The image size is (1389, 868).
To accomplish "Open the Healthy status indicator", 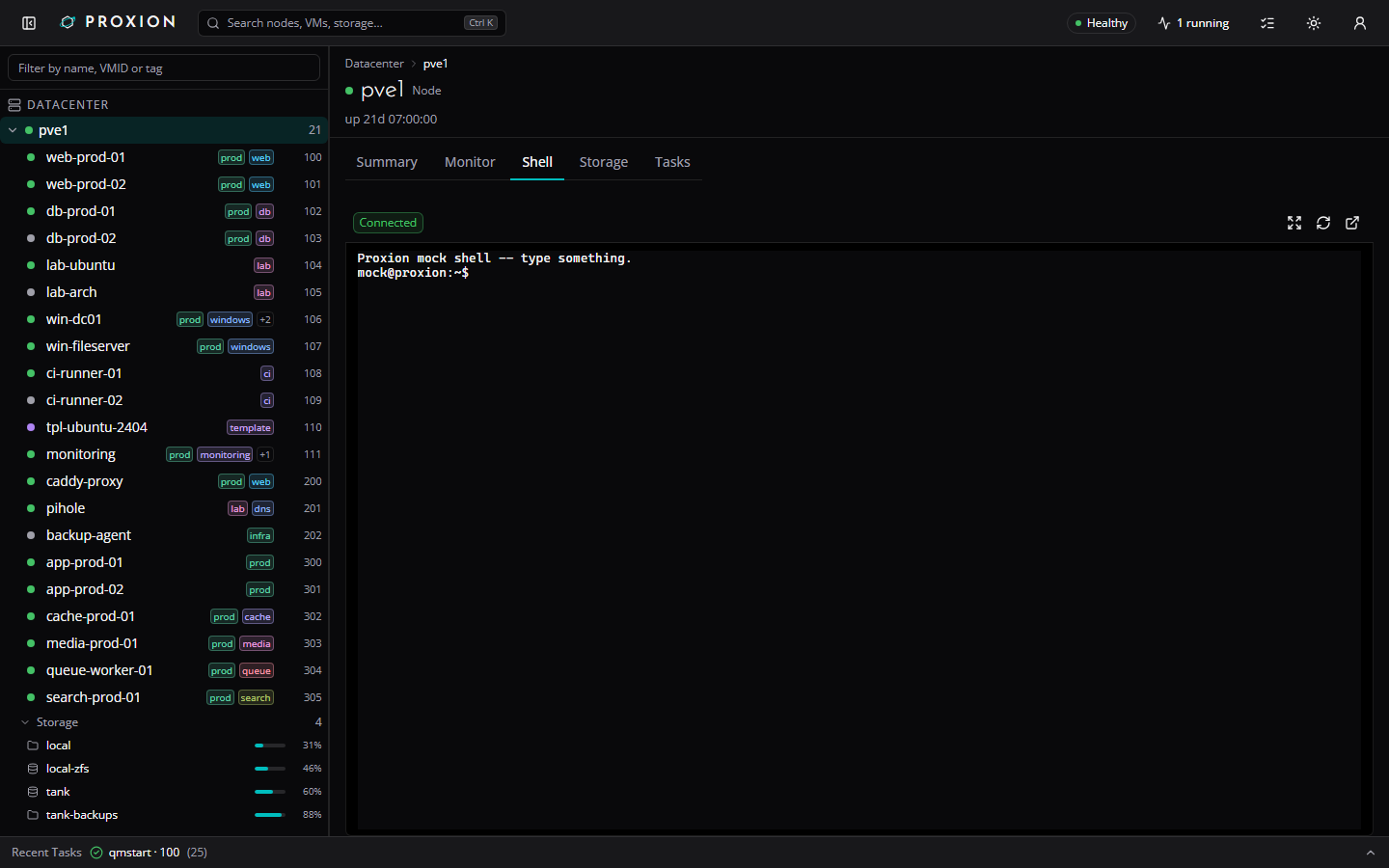I will tap(1102, 23).
